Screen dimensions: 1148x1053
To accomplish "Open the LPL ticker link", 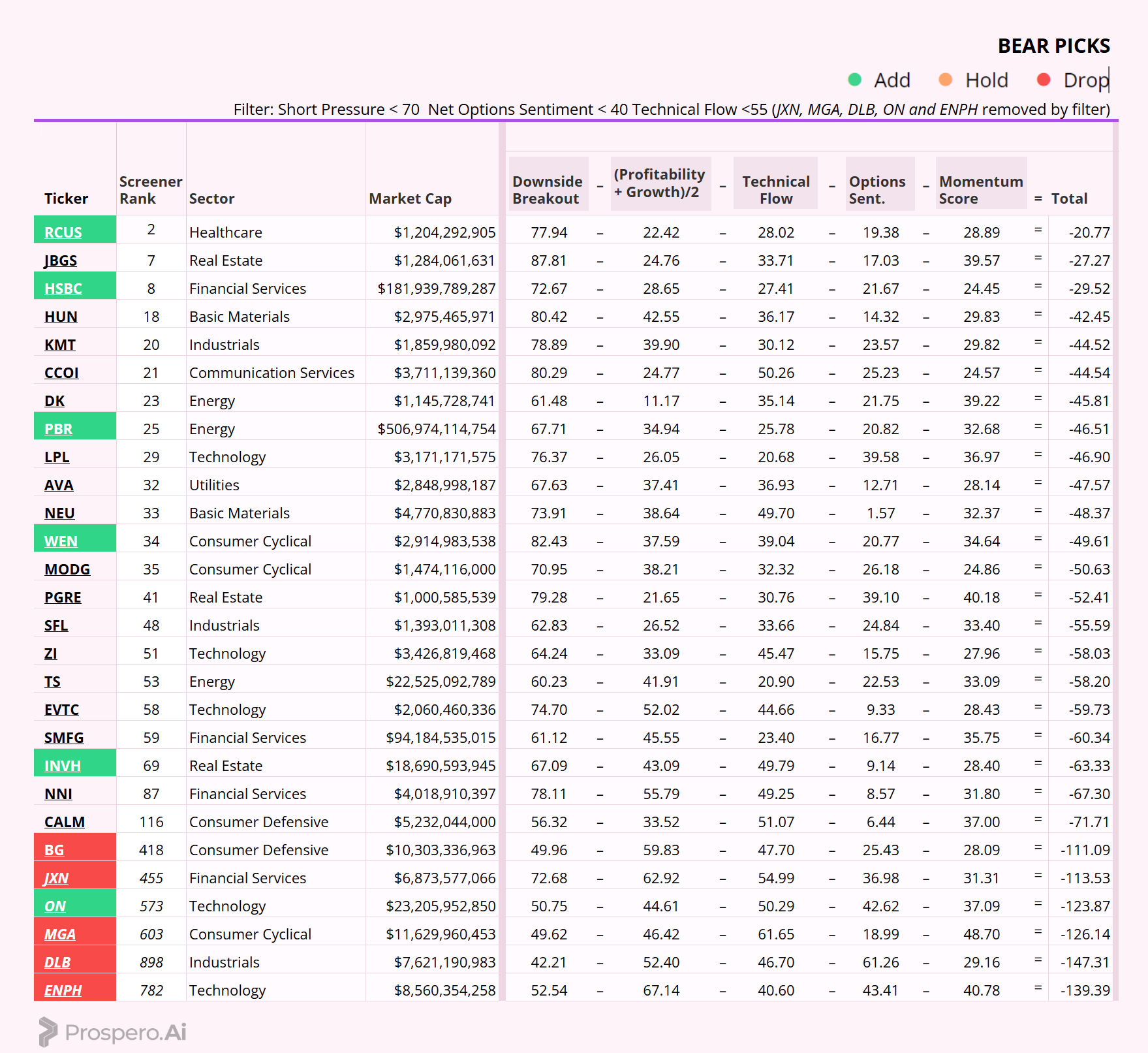I will tap(57, 457).
